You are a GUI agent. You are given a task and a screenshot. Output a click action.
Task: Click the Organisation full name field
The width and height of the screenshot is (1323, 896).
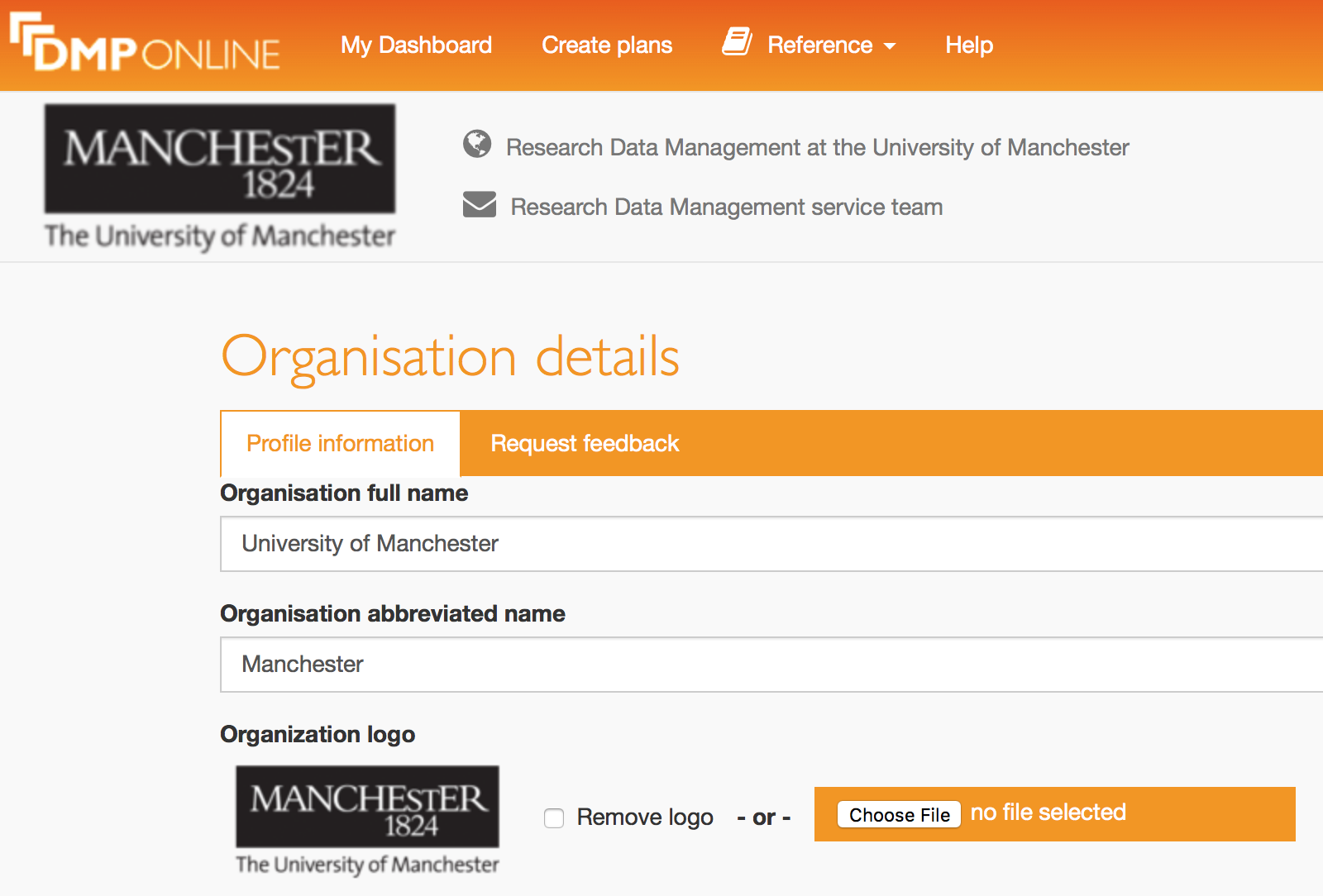coord(771,544)
